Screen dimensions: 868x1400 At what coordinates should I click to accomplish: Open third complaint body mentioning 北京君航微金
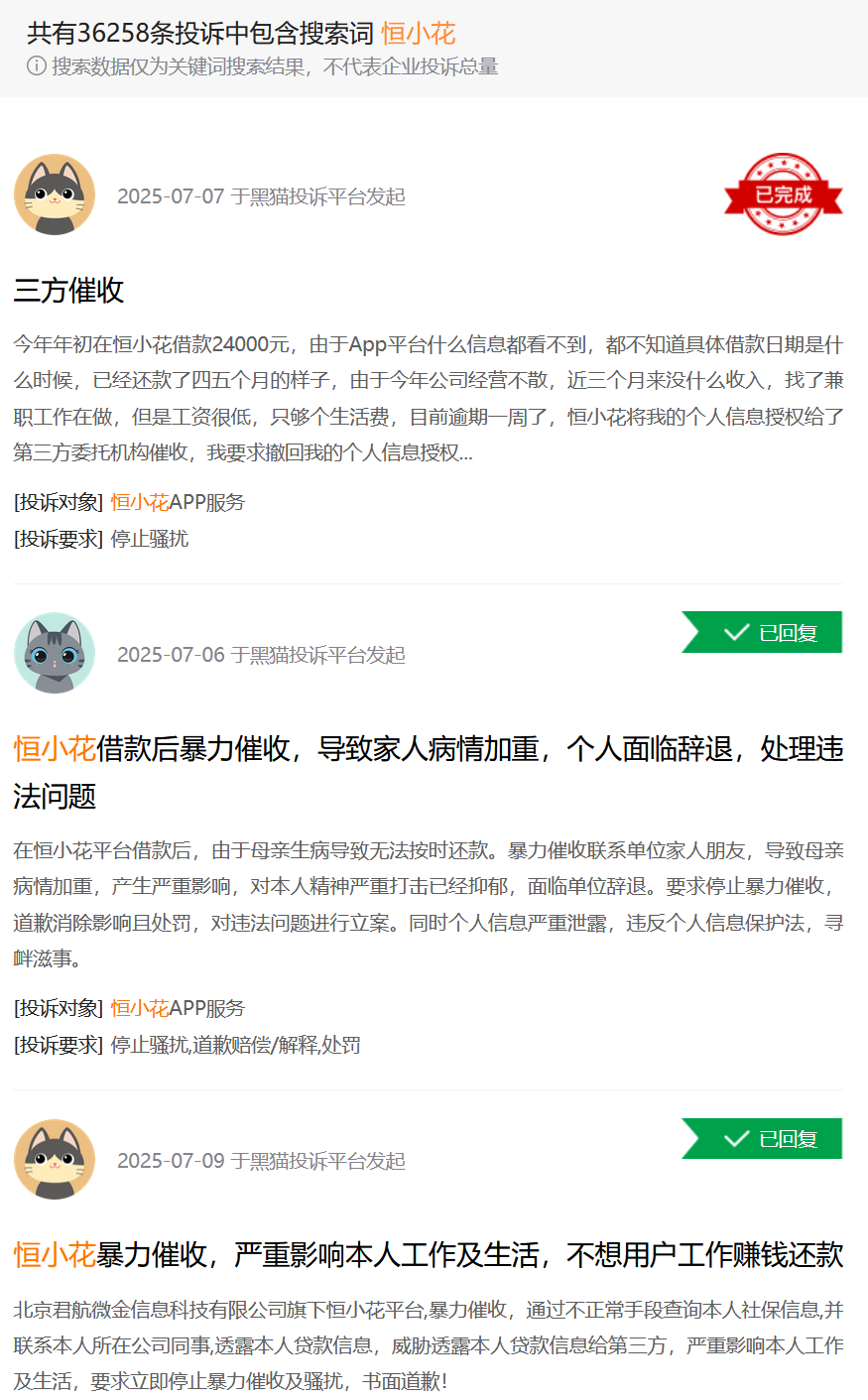429,1345
